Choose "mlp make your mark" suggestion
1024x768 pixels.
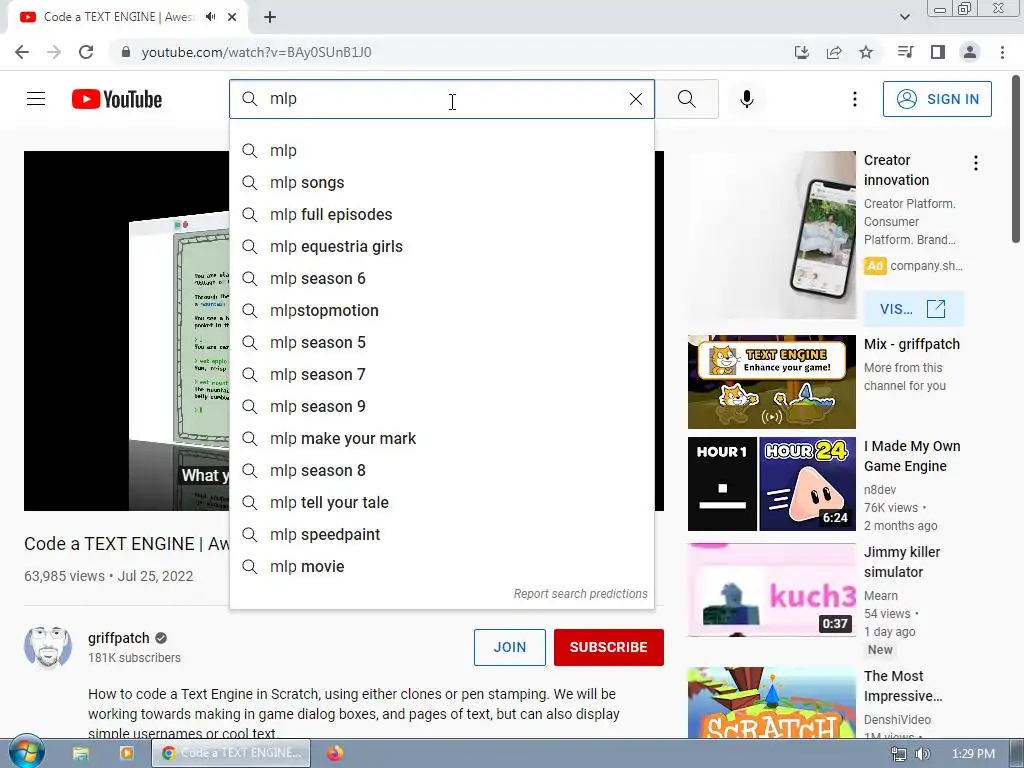441,439
